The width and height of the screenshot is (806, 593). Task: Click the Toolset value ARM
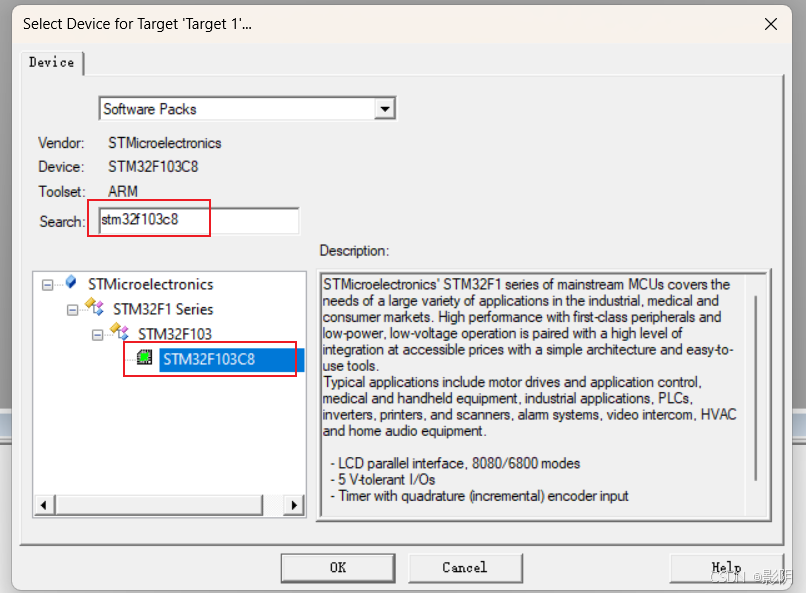123,191
